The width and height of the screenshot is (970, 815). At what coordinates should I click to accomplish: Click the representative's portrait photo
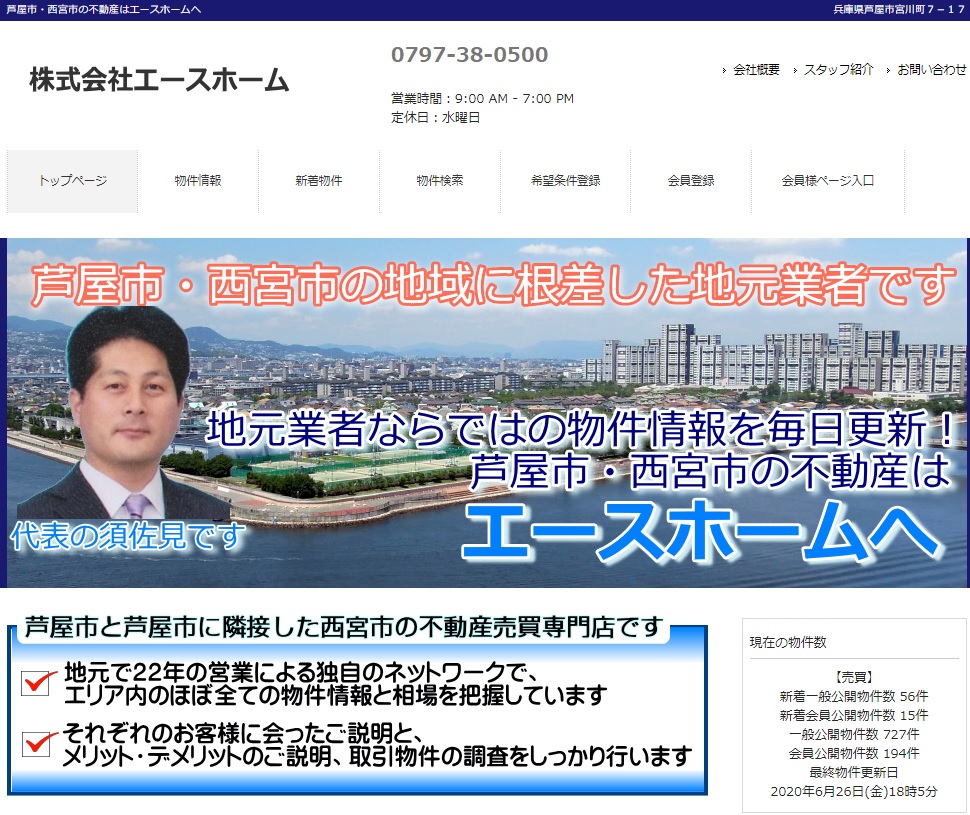124,415
